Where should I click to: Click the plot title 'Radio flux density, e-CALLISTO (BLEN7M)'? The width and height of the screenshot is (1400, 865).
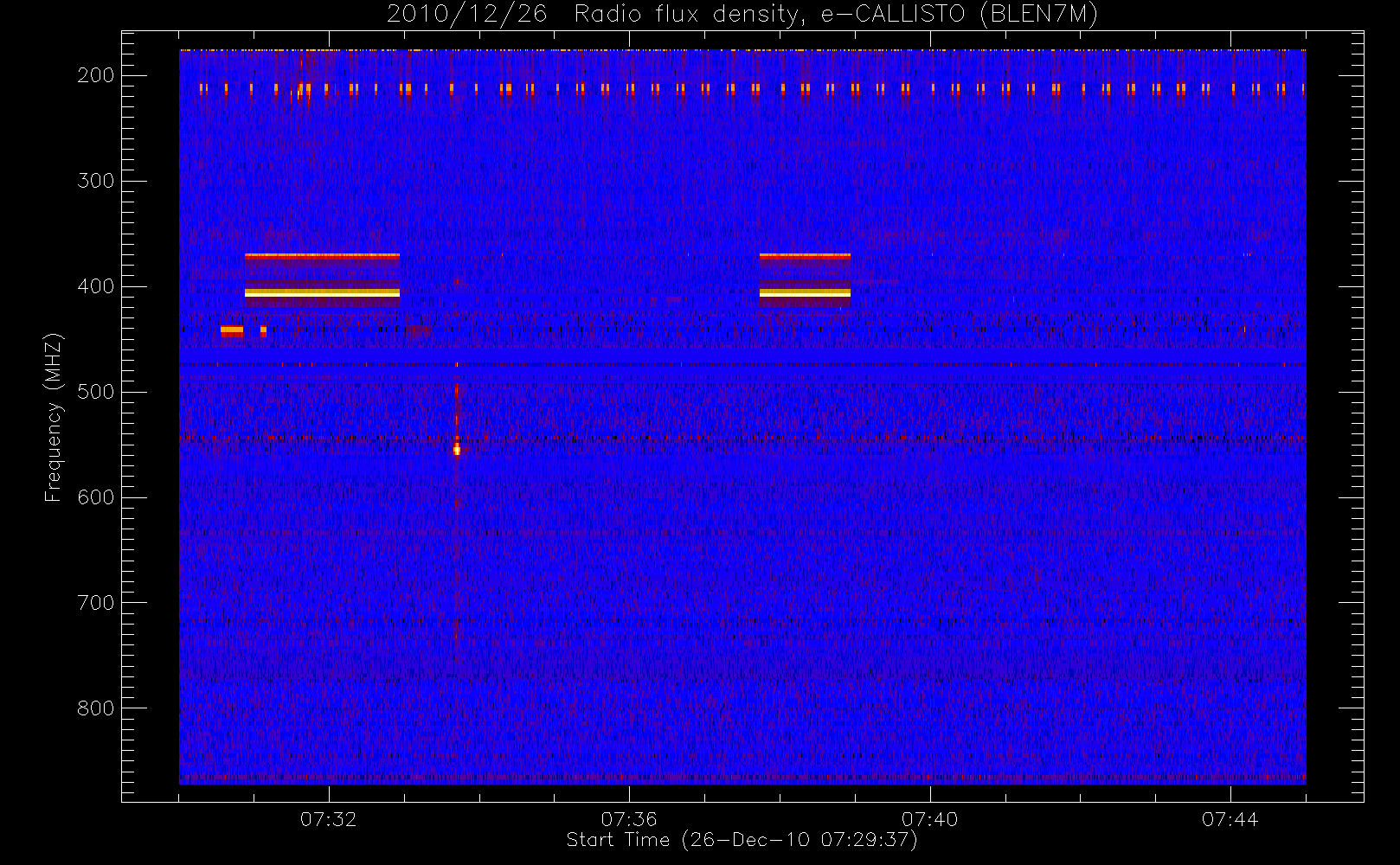point(836,15)
